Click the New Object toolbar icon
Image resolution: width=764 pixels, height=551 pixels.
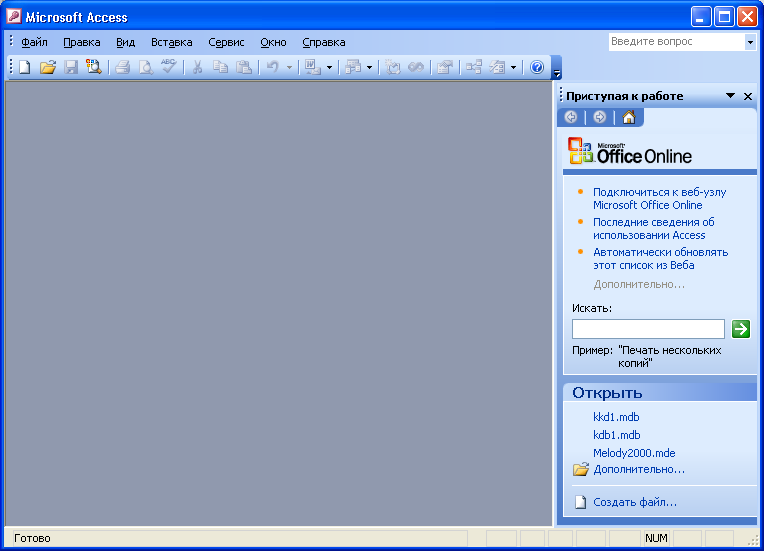[497, 67]
